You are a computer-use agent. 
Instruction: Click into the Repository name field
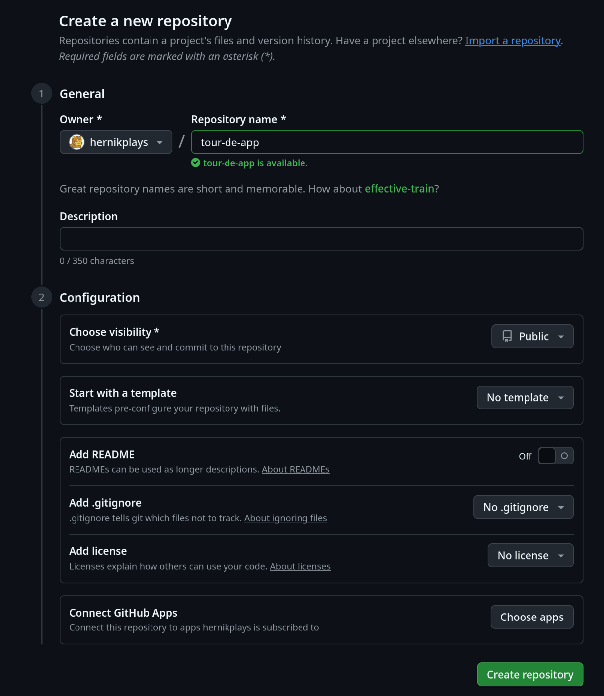point(386,142)
